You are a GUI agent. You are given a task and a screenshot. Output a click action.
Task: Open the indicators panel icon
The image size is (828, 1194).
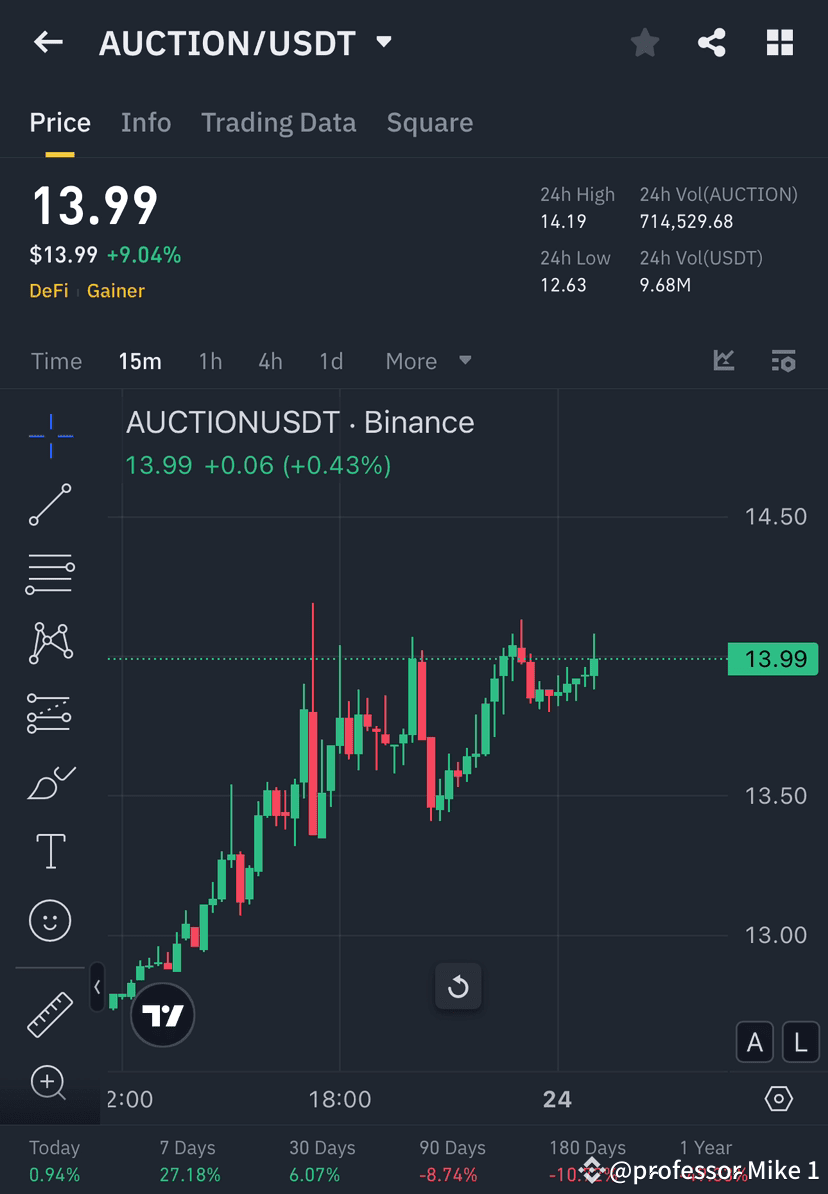pos(783,361)
